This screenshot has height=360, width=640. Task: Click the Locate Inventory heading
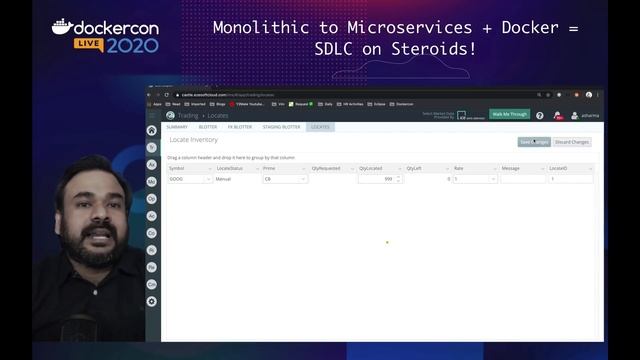[193, 140]
